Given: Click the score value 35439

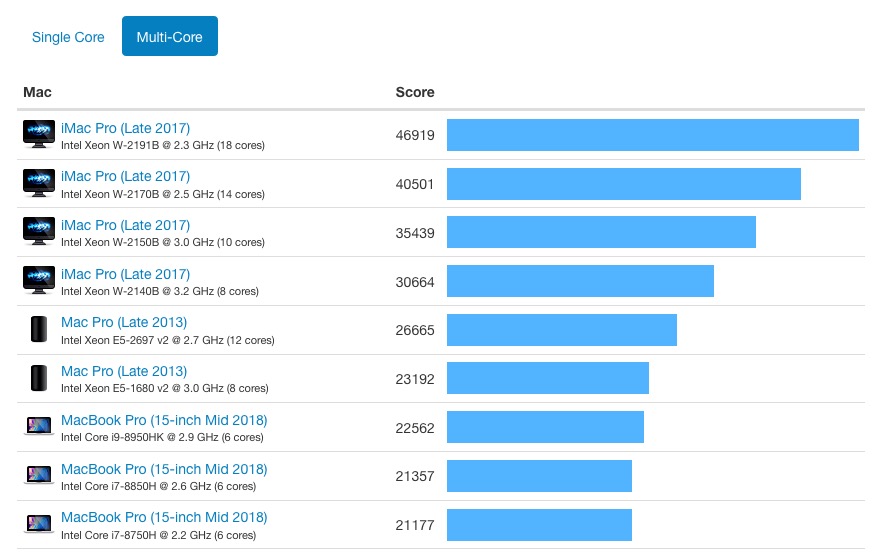Looking at the screenshot, I should point(415,233).
